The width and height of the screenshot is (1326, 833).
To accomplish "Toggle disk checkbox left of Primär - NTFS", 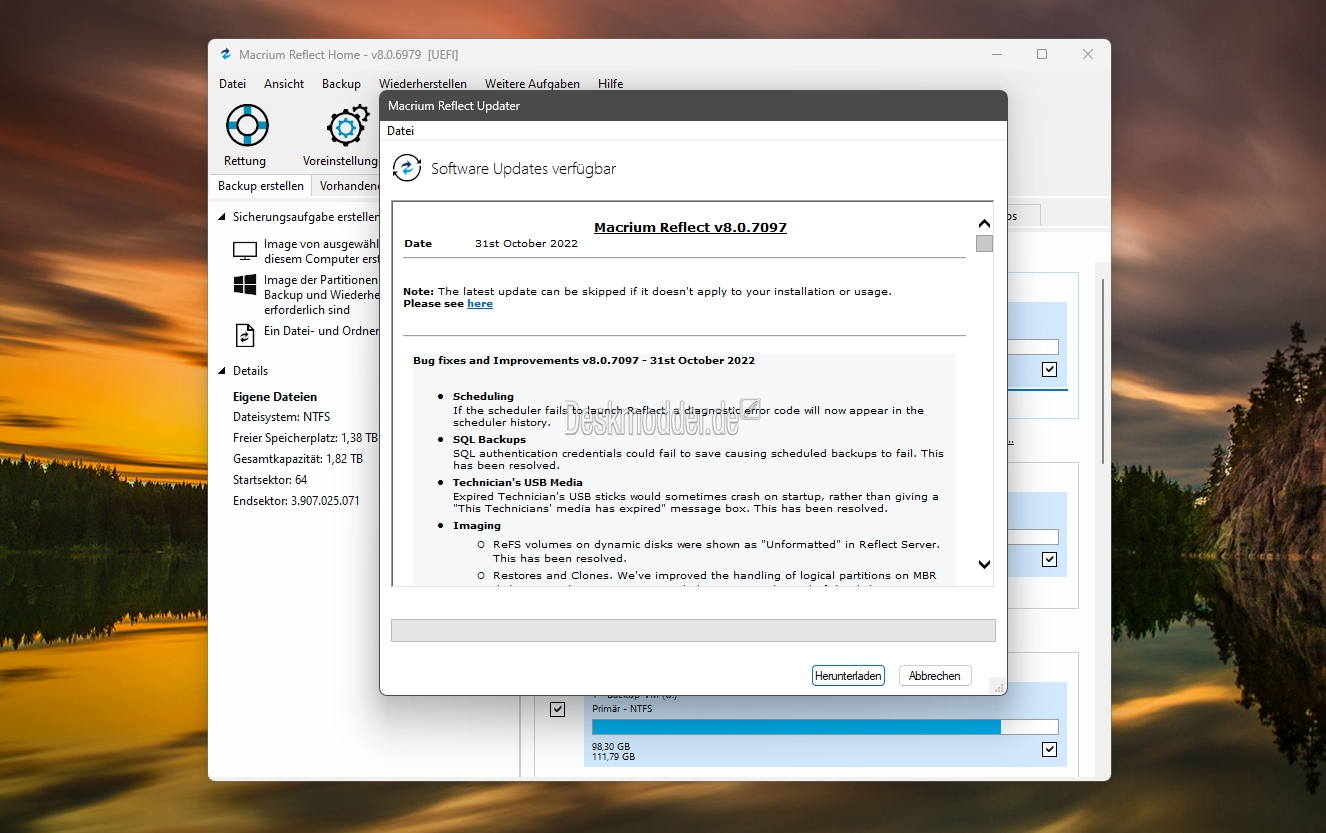I will [x=558, y=709].
